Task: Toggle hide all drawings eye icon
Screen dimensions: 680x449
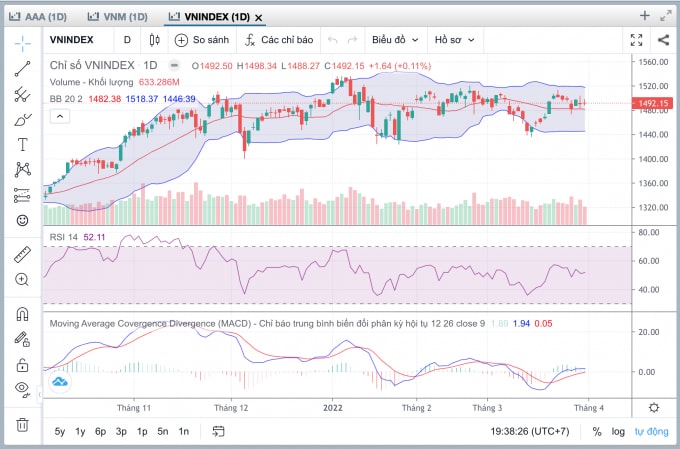Action: [22, 389]
